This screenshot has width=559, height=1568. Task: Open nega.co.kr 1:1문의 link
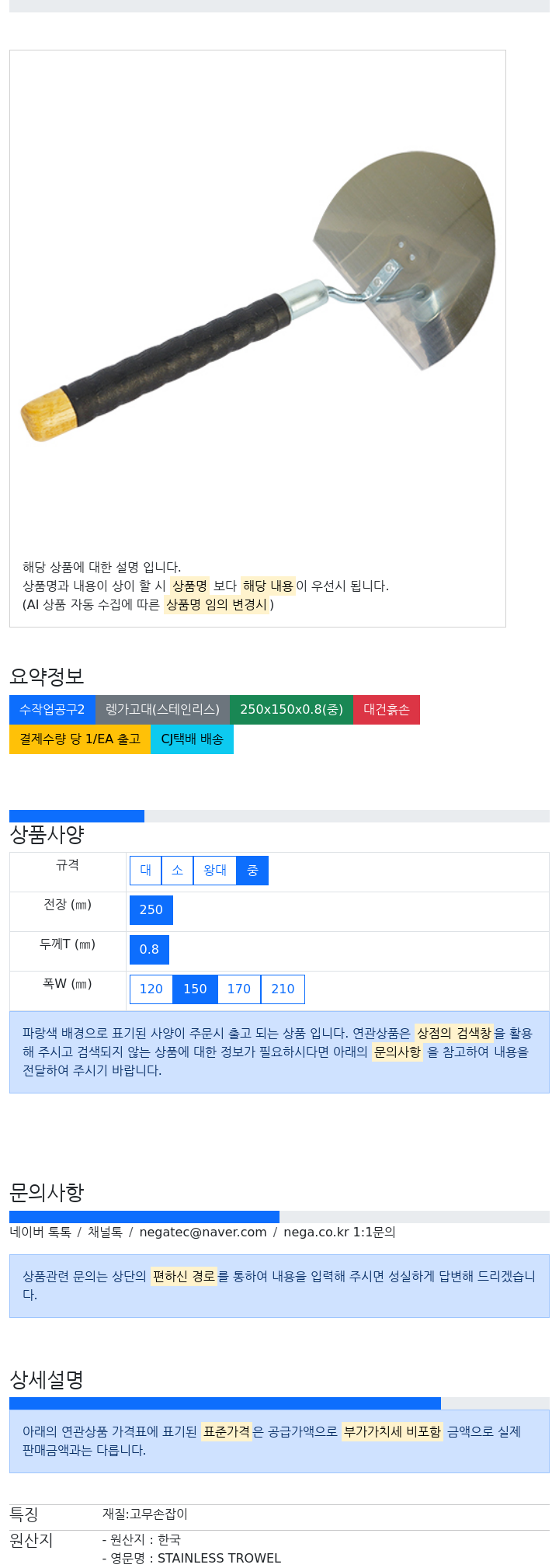(x=339, y=1232)
